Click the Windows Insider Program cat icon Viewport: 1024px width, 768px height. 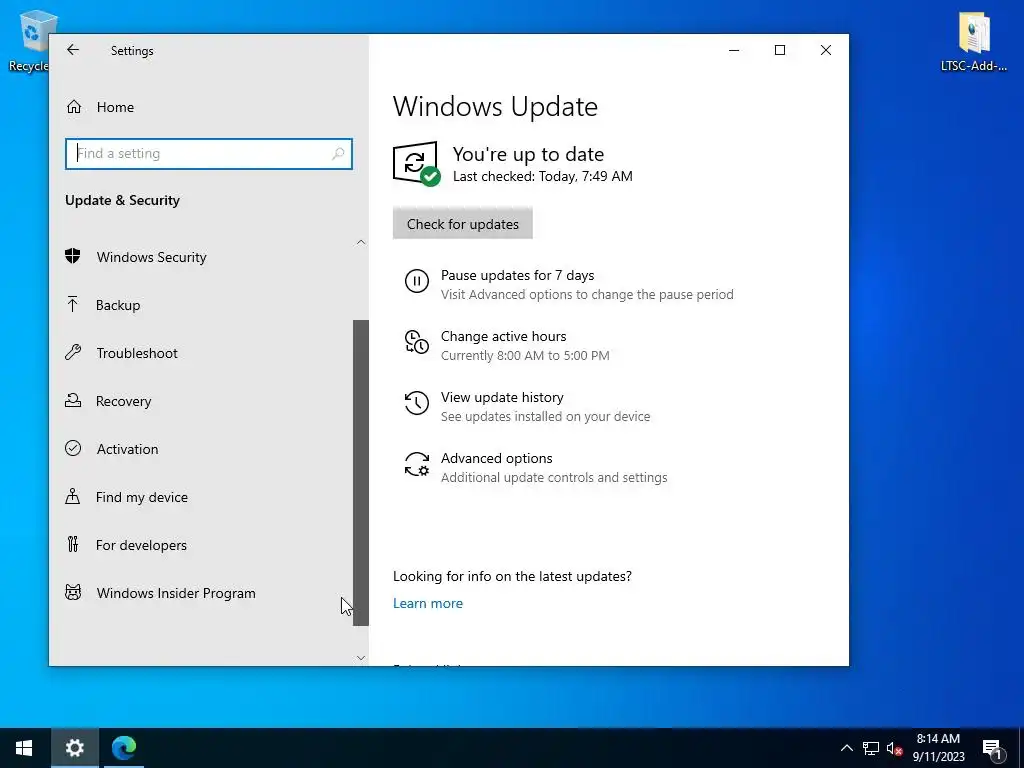(x=72, y=592)
